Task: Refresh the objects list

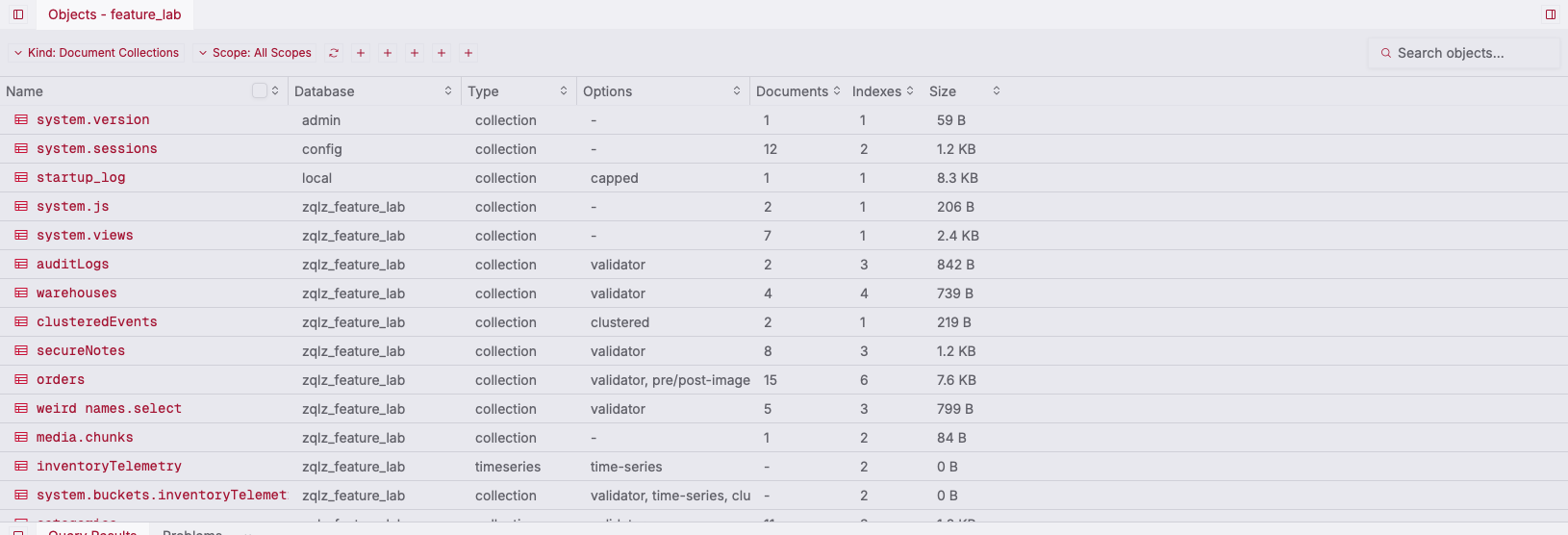Action: 334,53
